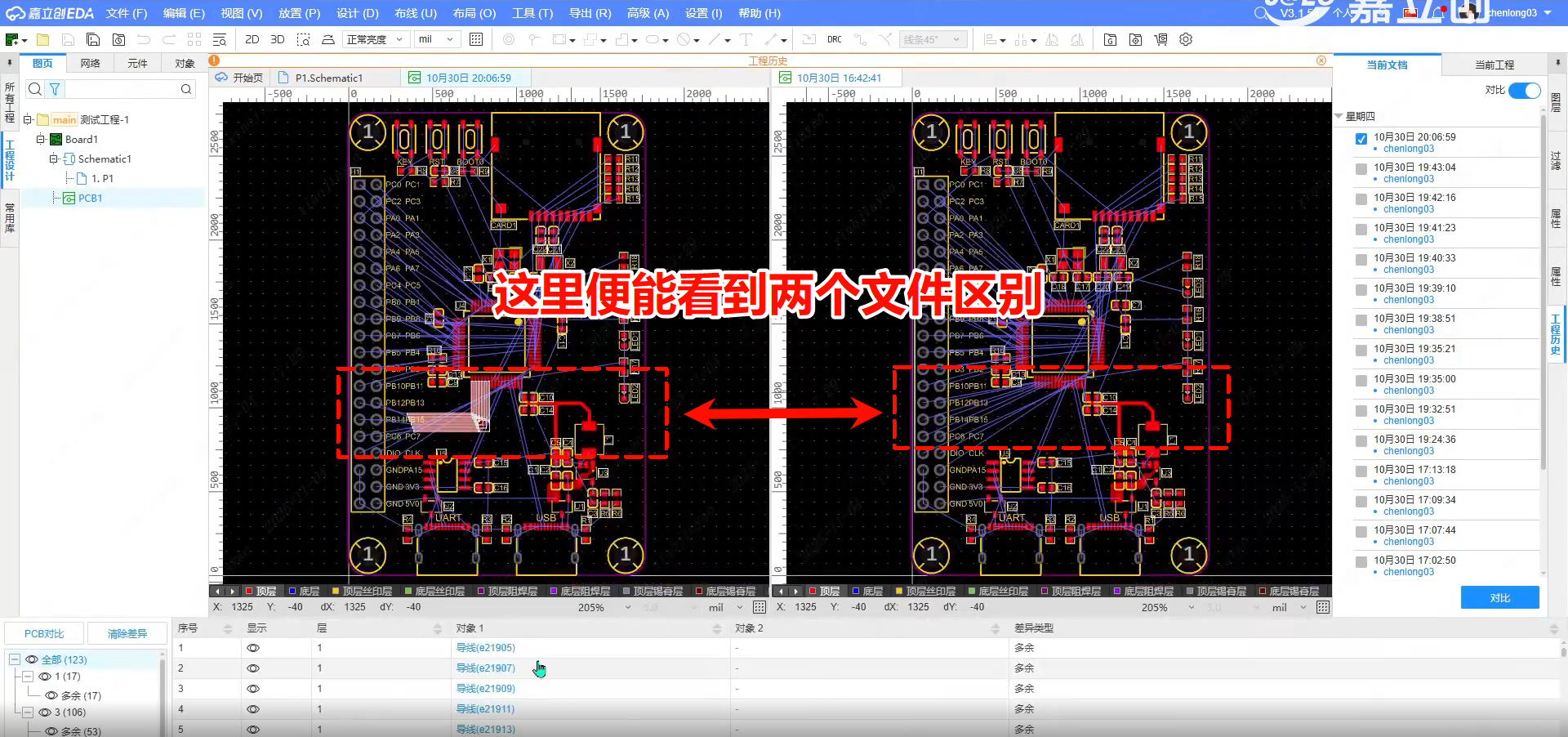Screen dimensions: 1568x737
Task: Open the 布线 (U) menu
Action: (416, 13)
